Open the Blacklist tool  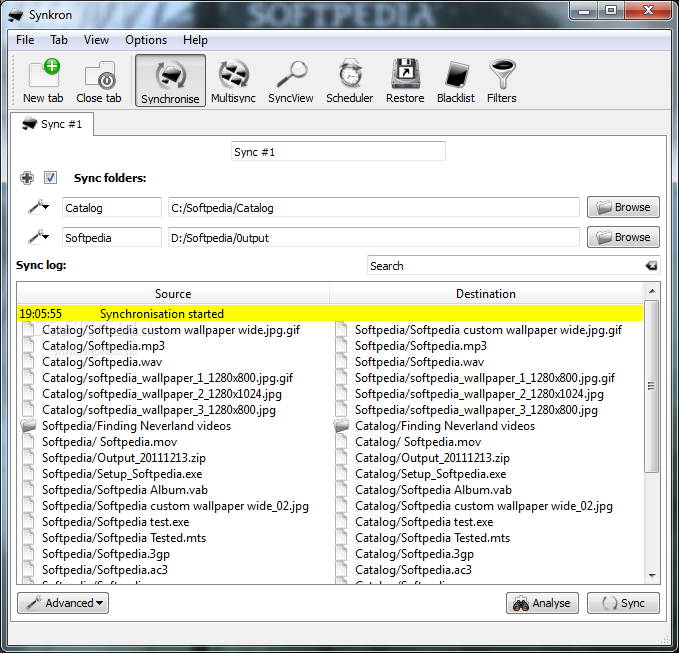[x=456, y=81]
